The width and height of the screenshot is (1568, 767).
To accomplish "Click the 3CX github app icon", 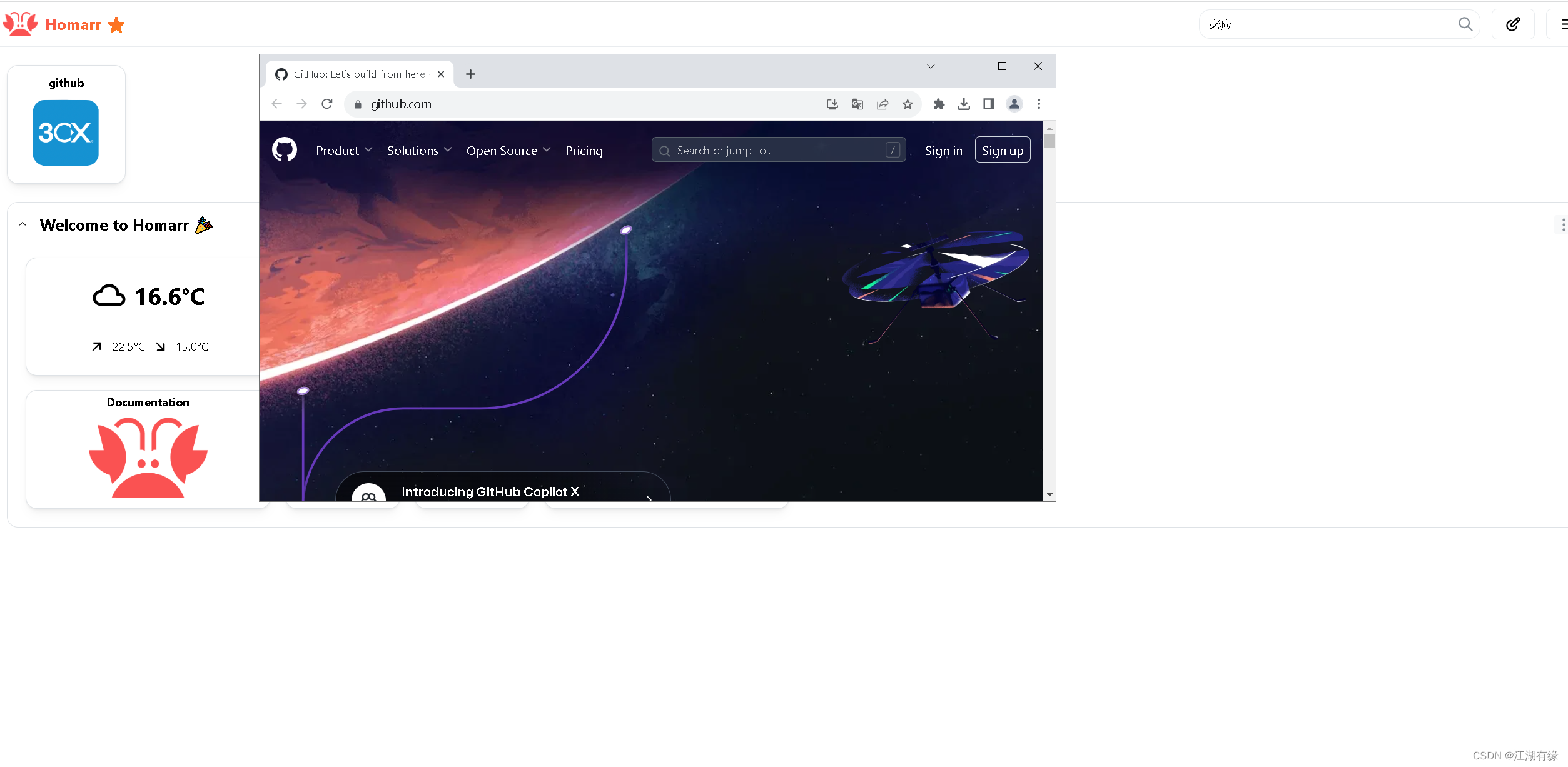I will click(x=66, y=133).
